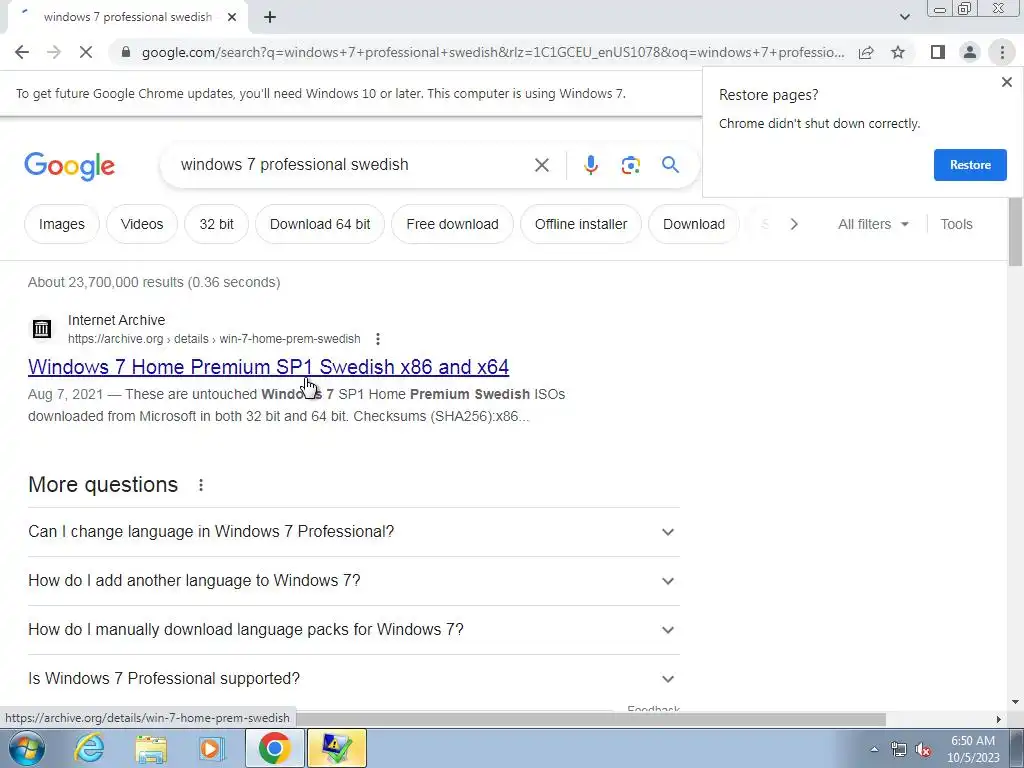
Task: Click the Internet Archive favicon
Action: pos(42,328)
